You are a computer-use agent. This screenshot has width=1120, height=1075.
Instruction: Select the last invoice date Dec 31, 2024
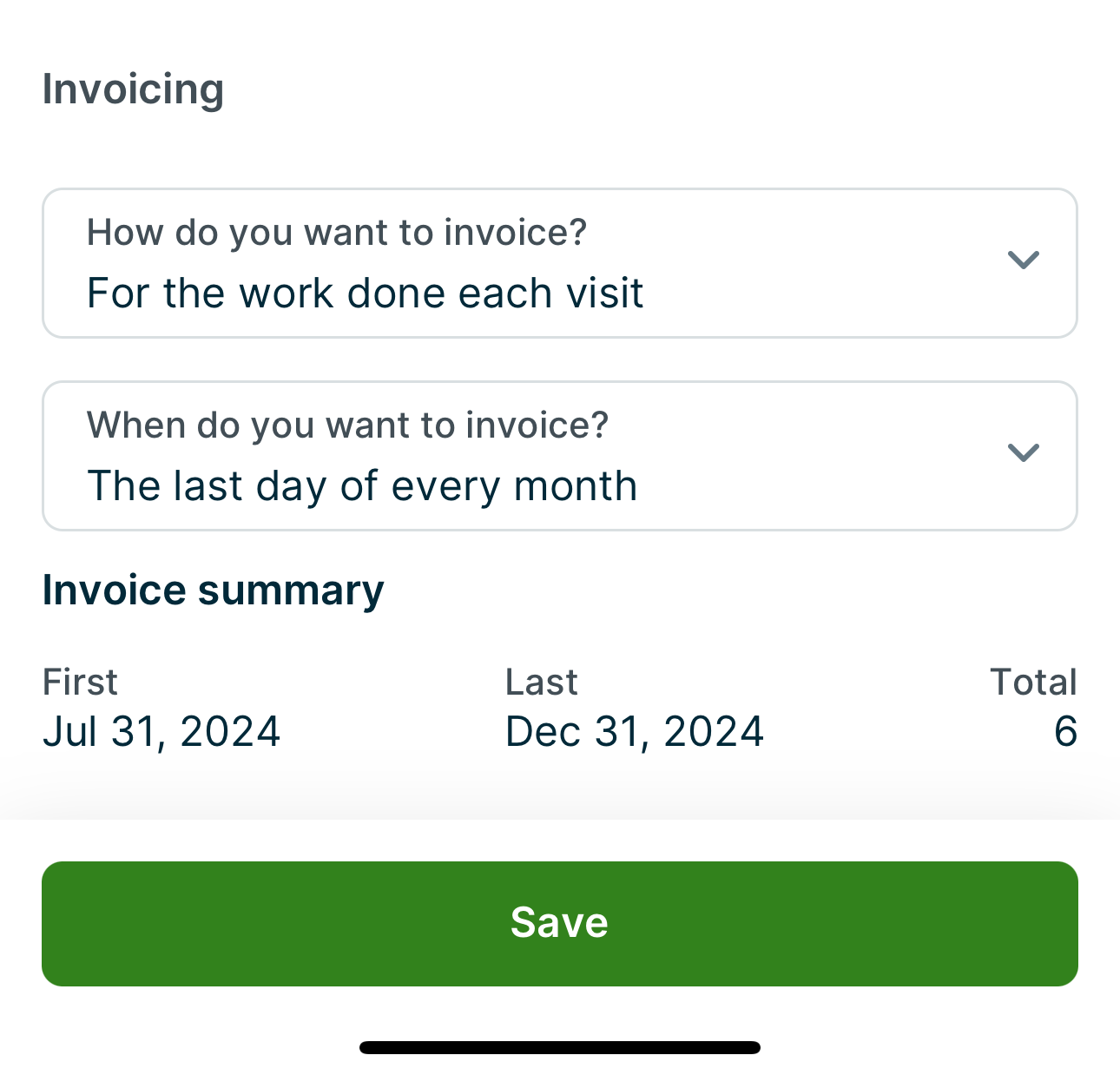point(635,731)
